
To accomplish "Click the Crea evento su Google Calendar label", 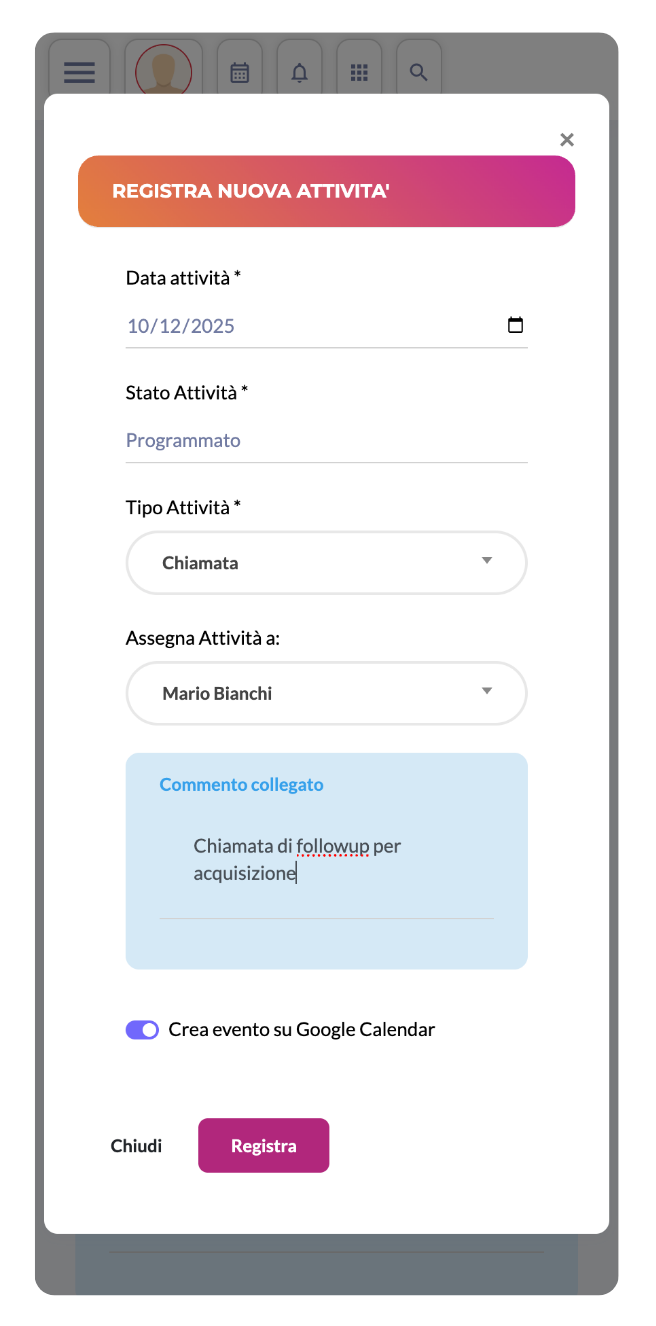I will click(302, 1030).
